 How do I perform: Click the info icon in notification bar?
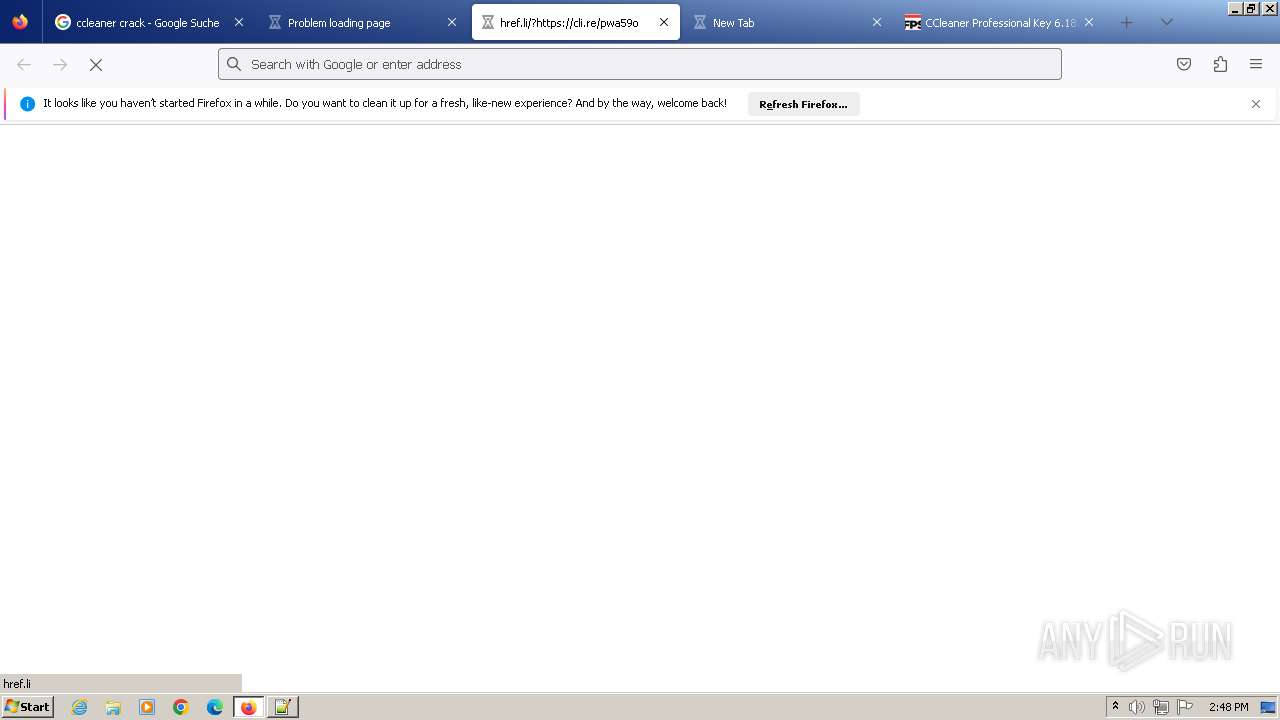click(x=27, y=104)
